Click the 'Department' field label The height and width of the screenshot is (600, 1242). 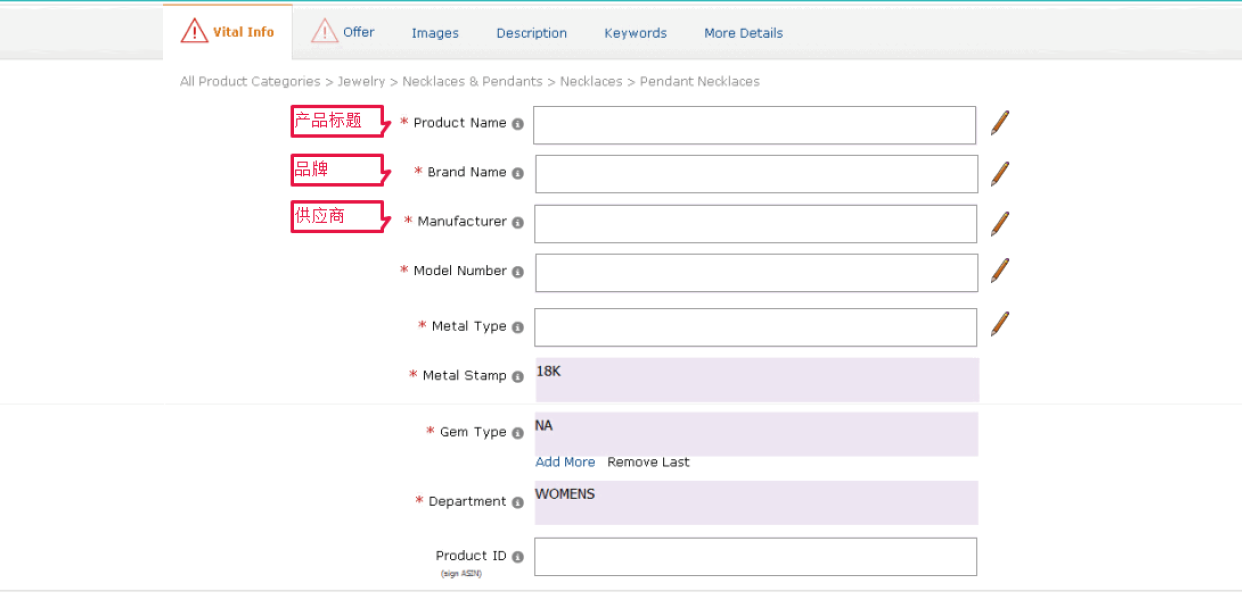[x=468, y=502]
